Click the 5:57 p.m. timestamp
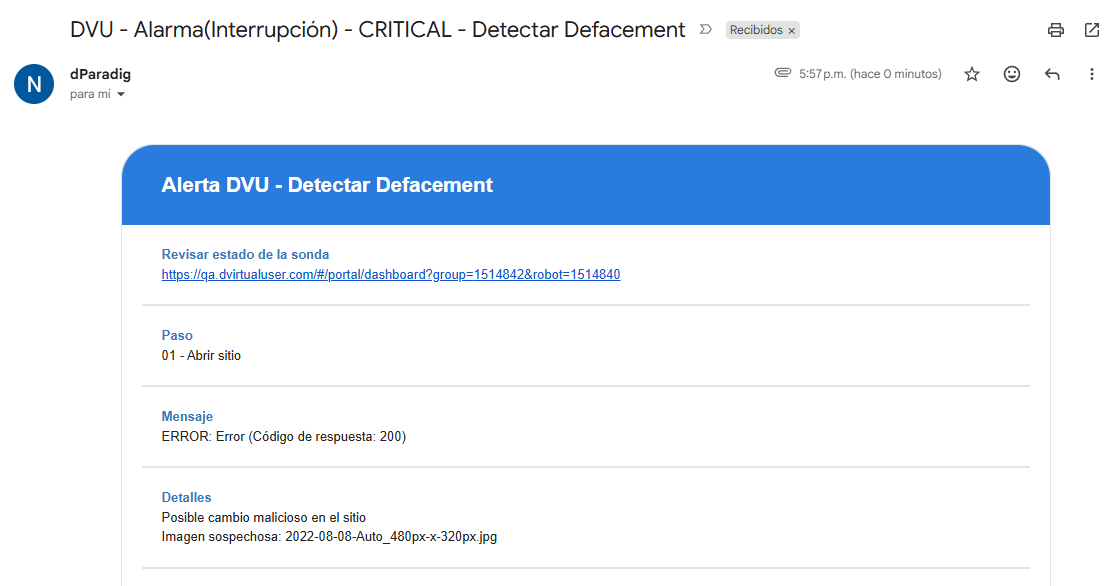The width and height of the screenshot is (1119, 586). (x=870, y=74)
